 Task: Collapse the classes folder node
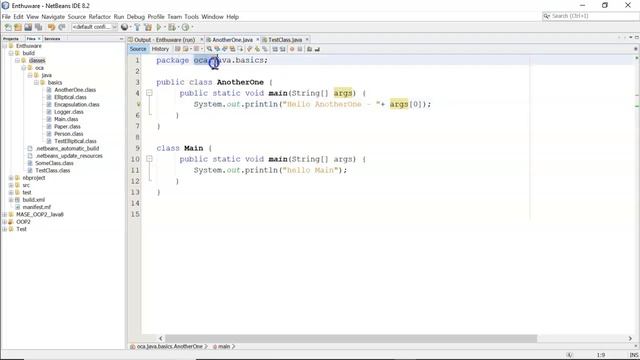17,60
